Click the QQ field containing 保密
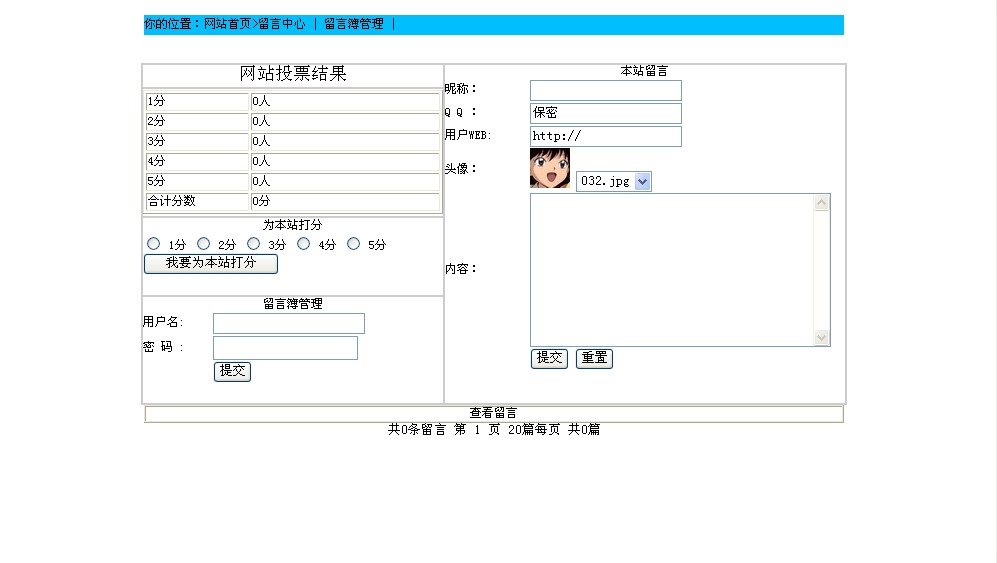This screenshot has width=997, height=563. tap(605, 113)
